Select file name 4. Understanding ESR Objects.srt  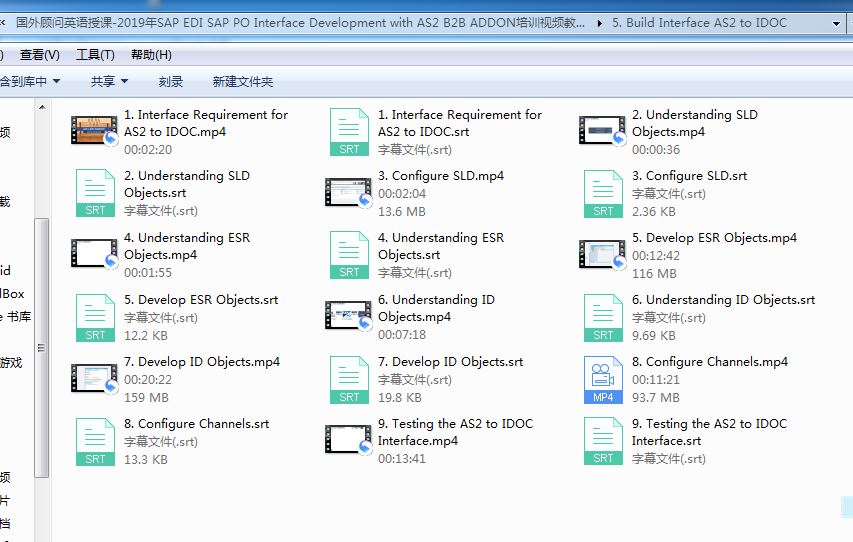[x=441, y=246]
